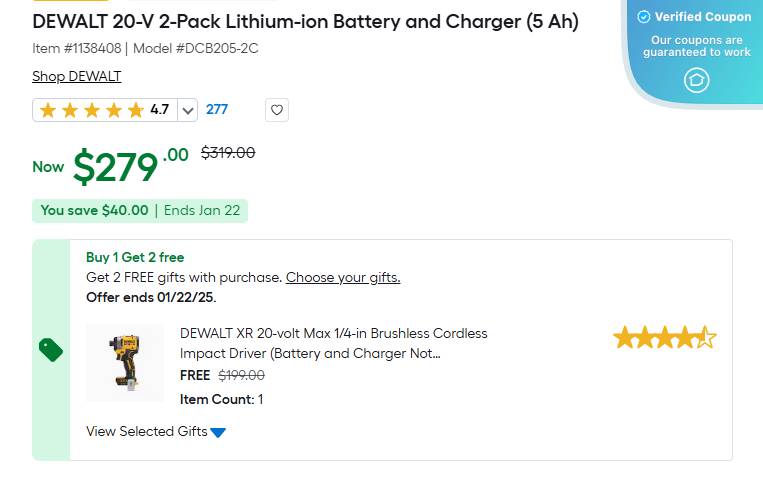The height and width of the screenshot is (479, 763).
Task: Click the green price tag icon
Action: point(51,349)
